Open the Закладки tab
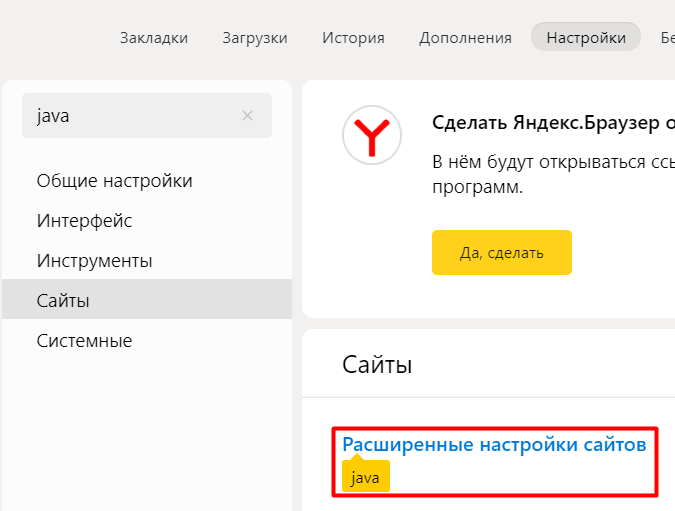Viewport: 675px width, 511px height. tap(154, 38)
